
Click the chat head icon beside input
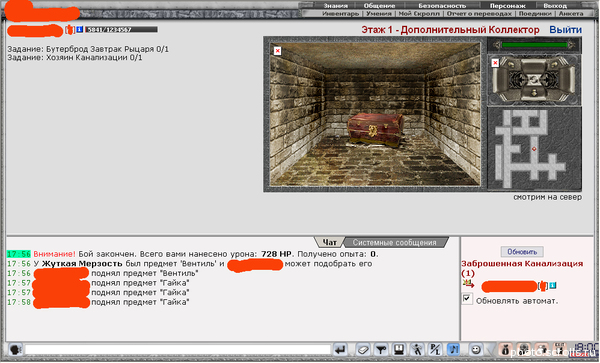15,350
